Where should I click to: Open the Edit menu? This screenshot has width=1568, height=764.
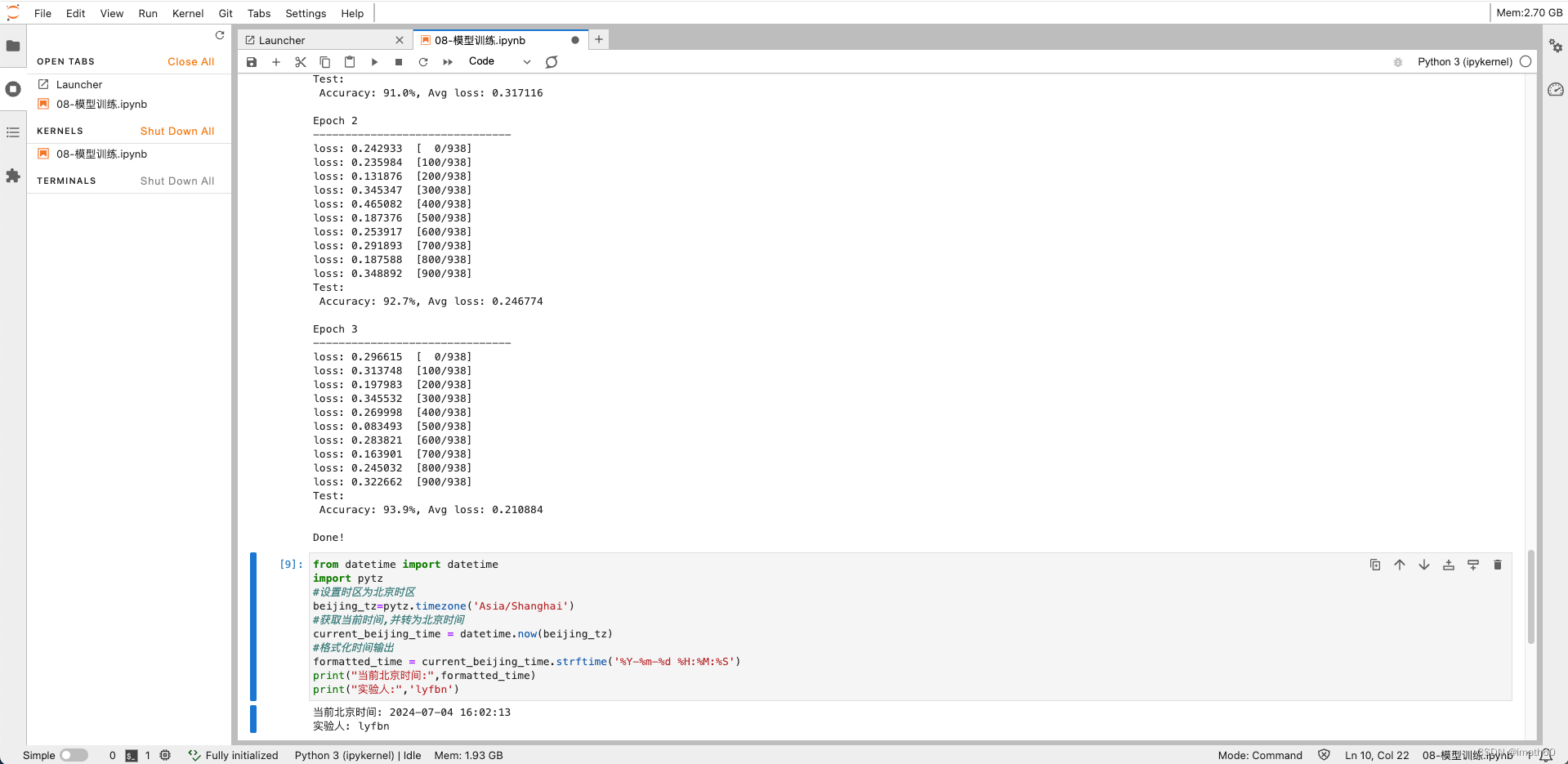coord(76,13)
